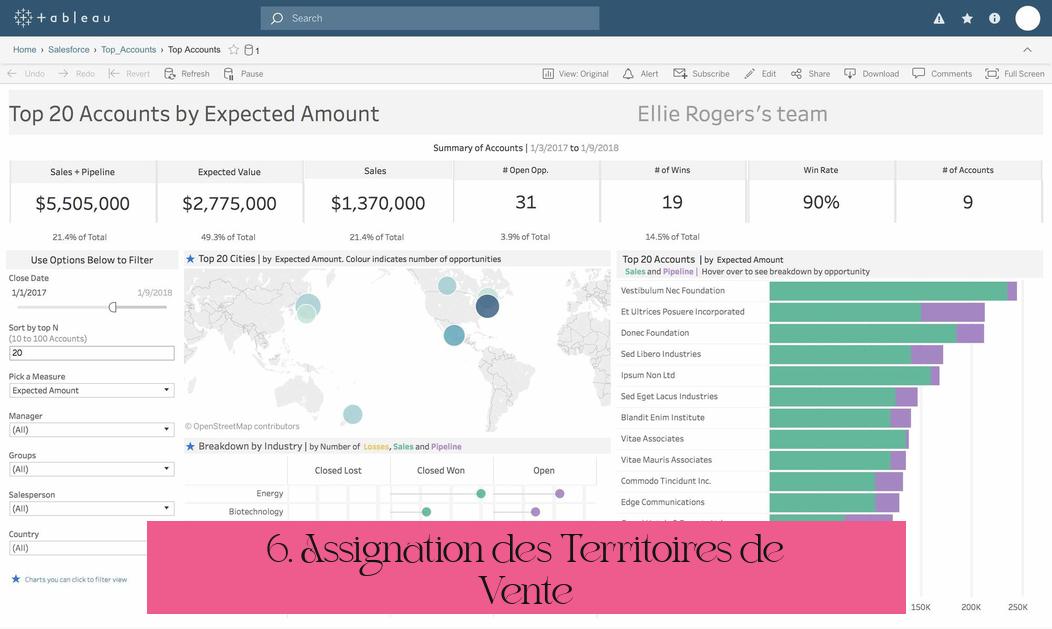The width and height of the screenshot is (1052, 629).
Task: Open the Manager filter dropdown
Action: [x=92, y=430]
